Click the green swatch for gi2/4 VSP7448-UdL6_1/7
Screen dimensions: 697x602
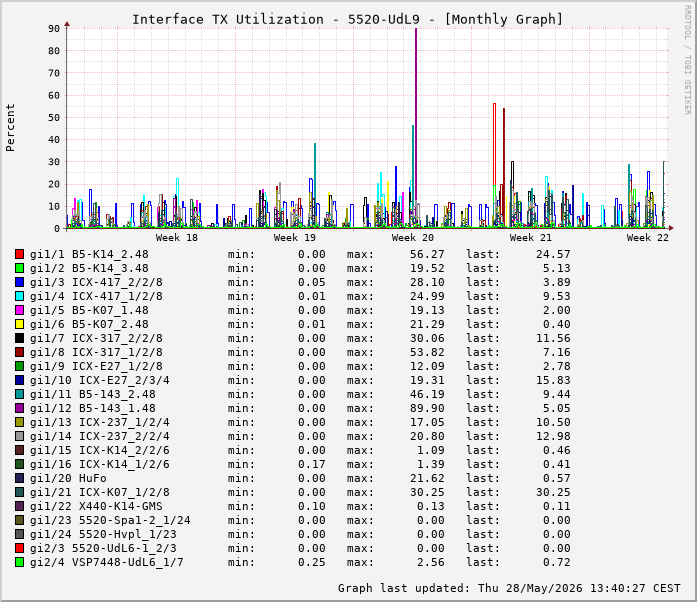pyautogui.click(x=20, y=562)
